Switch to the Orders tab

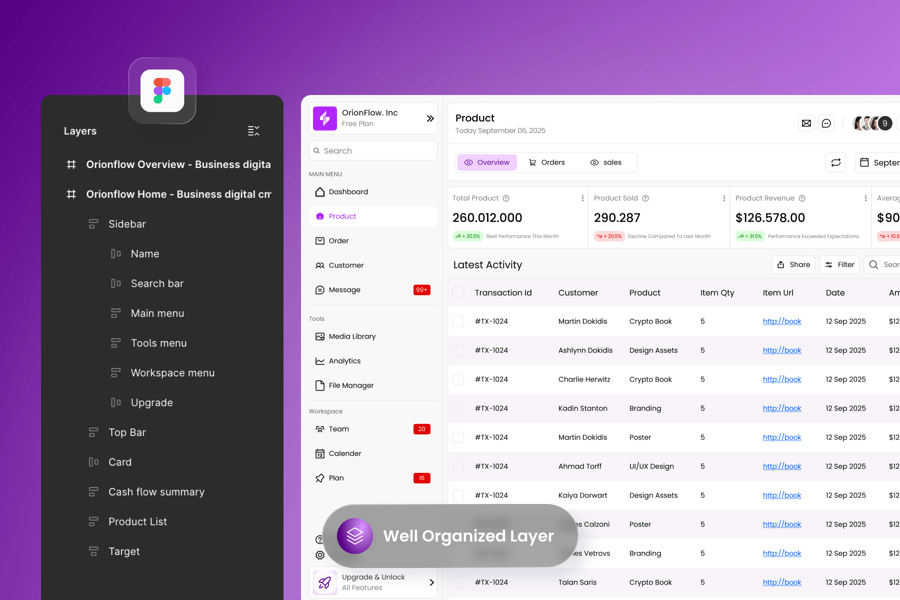[x=547, y=162]
